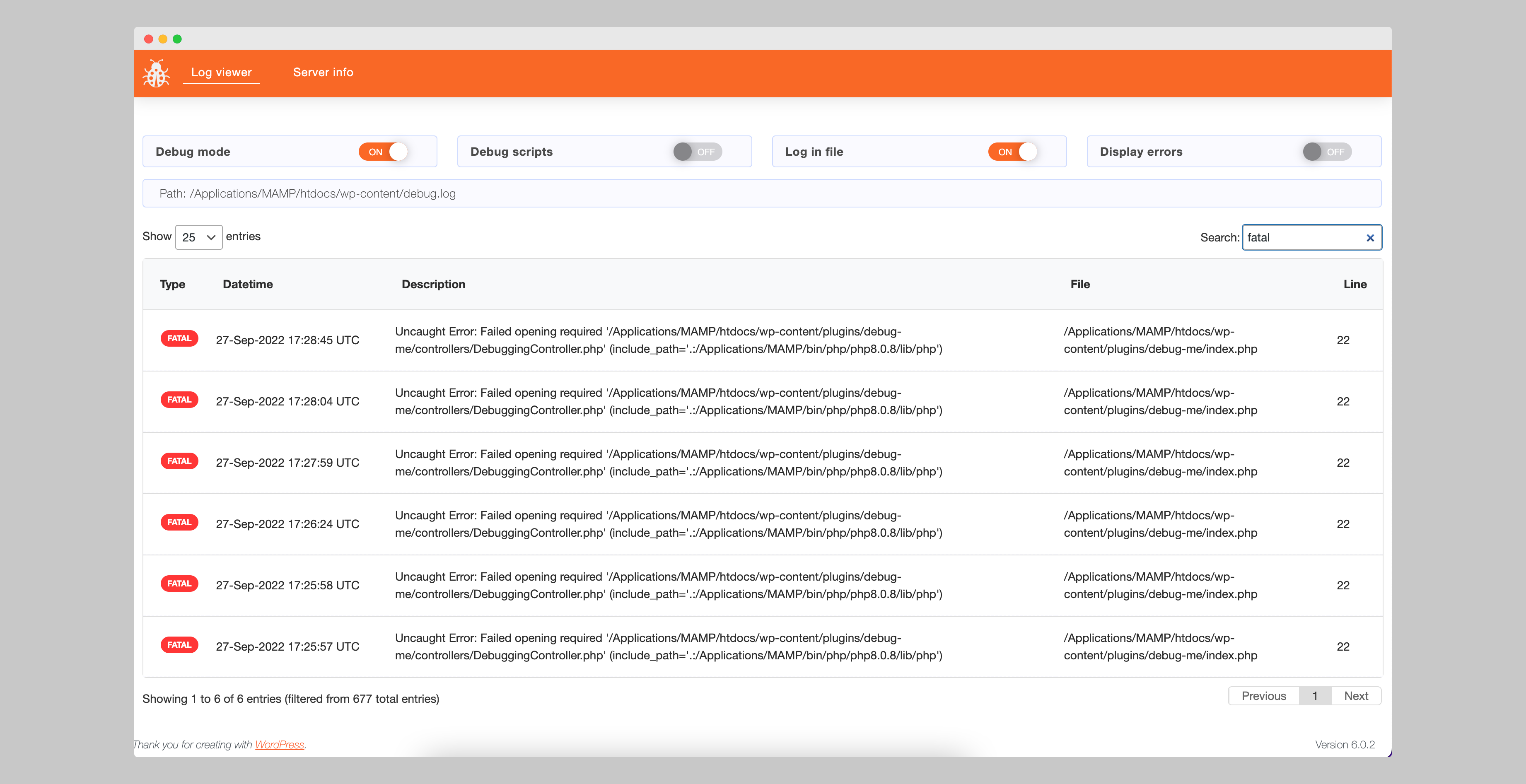Image resolution: width=1526 pixels, height=784 pixels.
Task: Select the Log viewer tab
Action: (x=221, y=72)
